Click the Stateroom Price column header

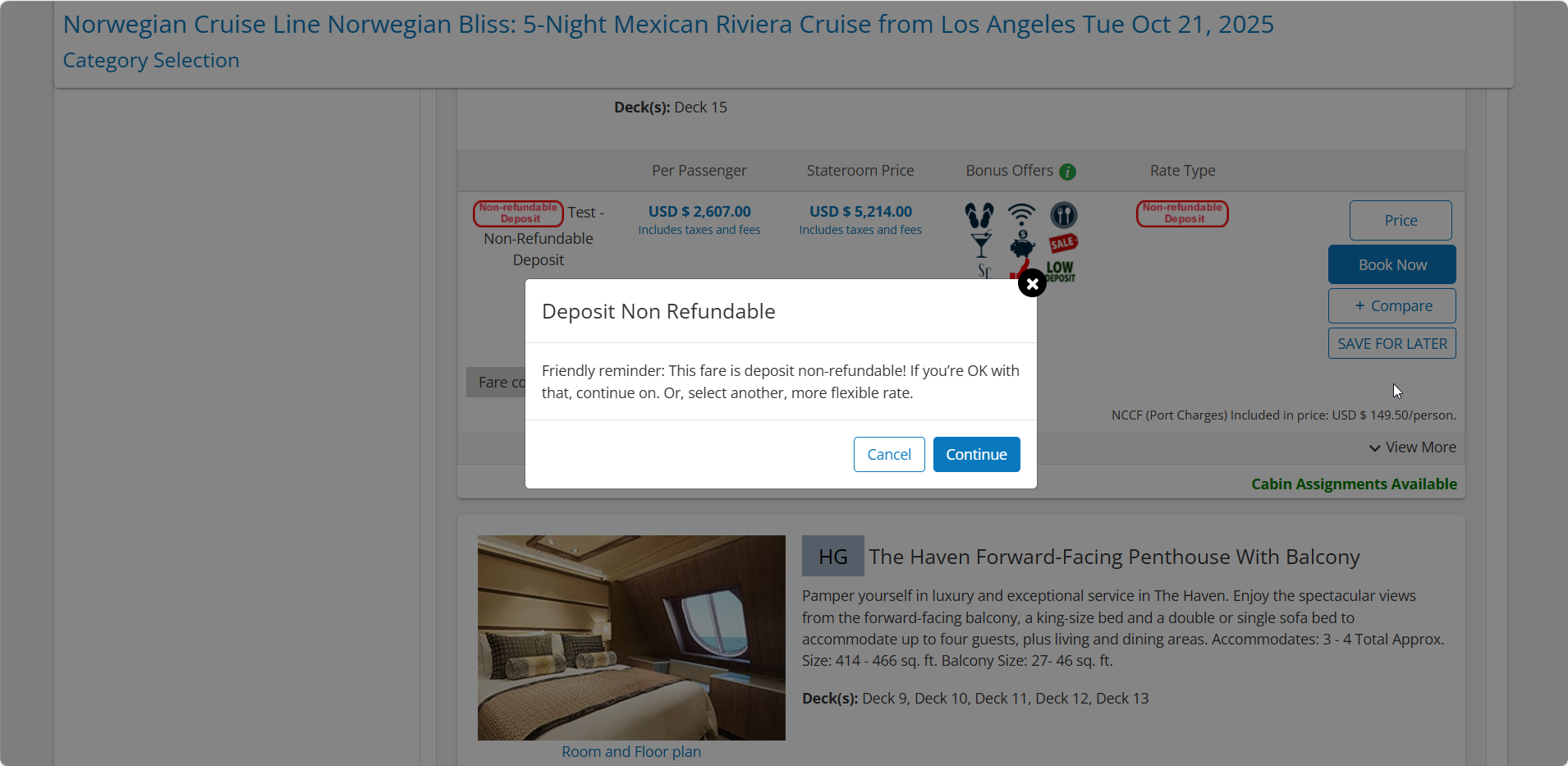(x=860, y=171)
